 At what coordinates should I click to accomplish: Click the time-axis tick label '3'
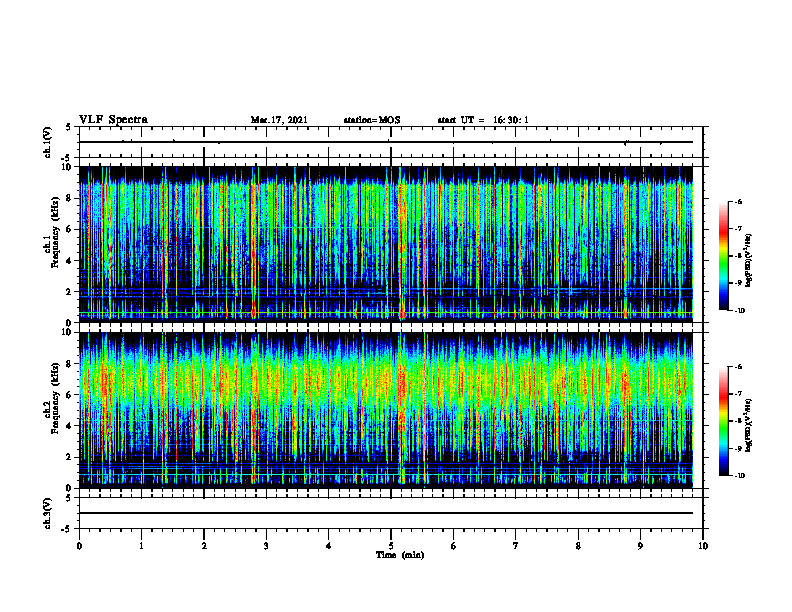(x=266, y=546)
